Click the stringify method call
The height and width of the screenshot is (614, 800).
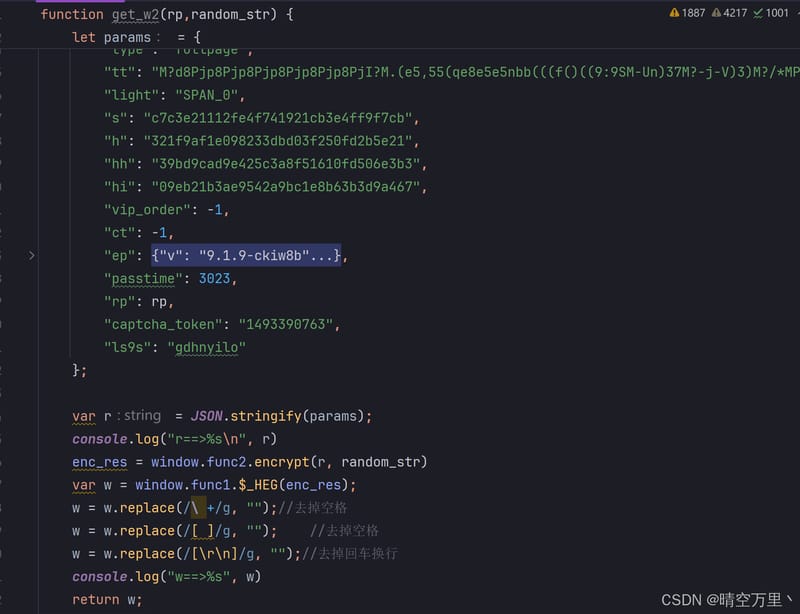click(266, 416)
